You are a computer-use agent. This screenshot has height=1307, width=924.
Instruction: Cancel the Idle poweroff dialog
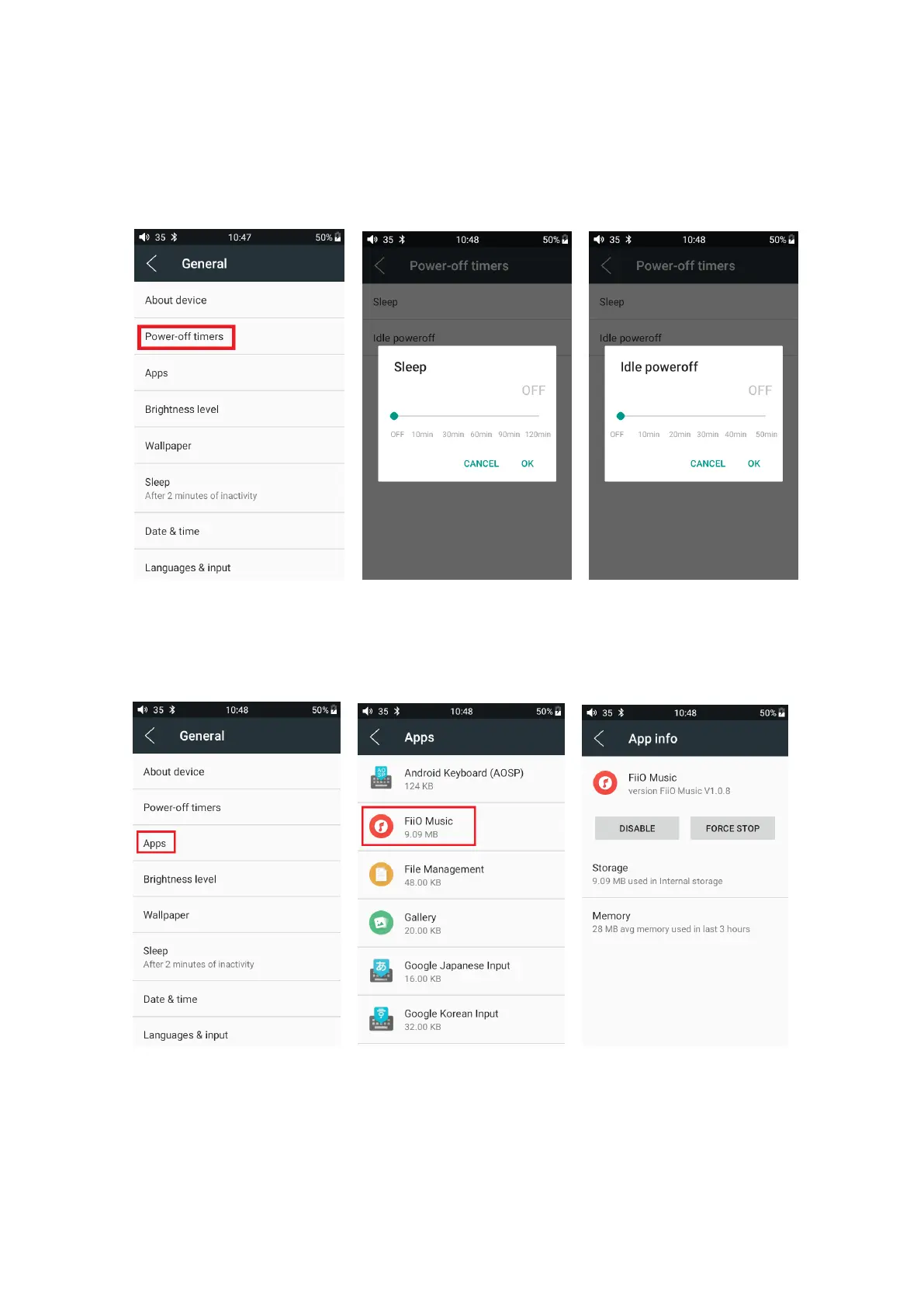(x=708, y=463)
